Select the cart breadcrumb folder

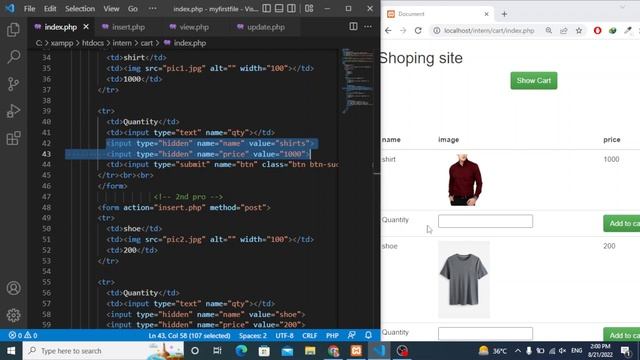147,43
